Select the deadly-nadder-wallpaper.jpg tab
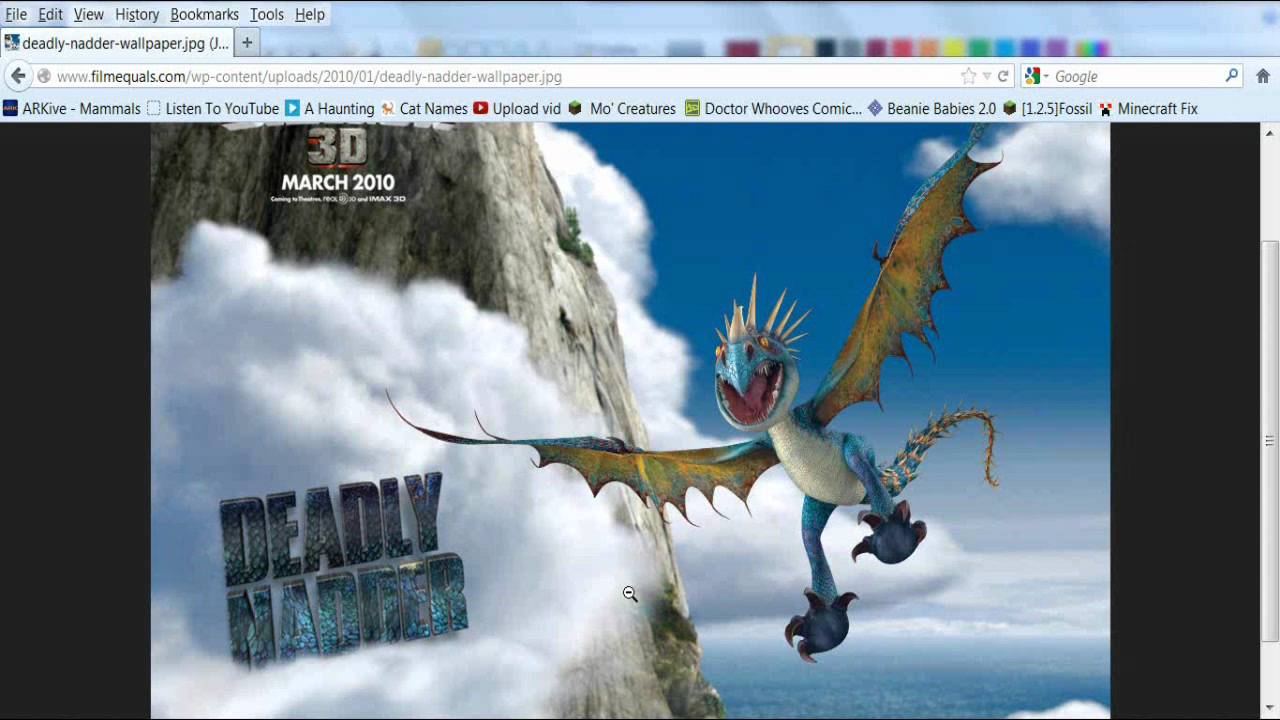The width and height of the screenshot is (1280, 720). (117, 43)
